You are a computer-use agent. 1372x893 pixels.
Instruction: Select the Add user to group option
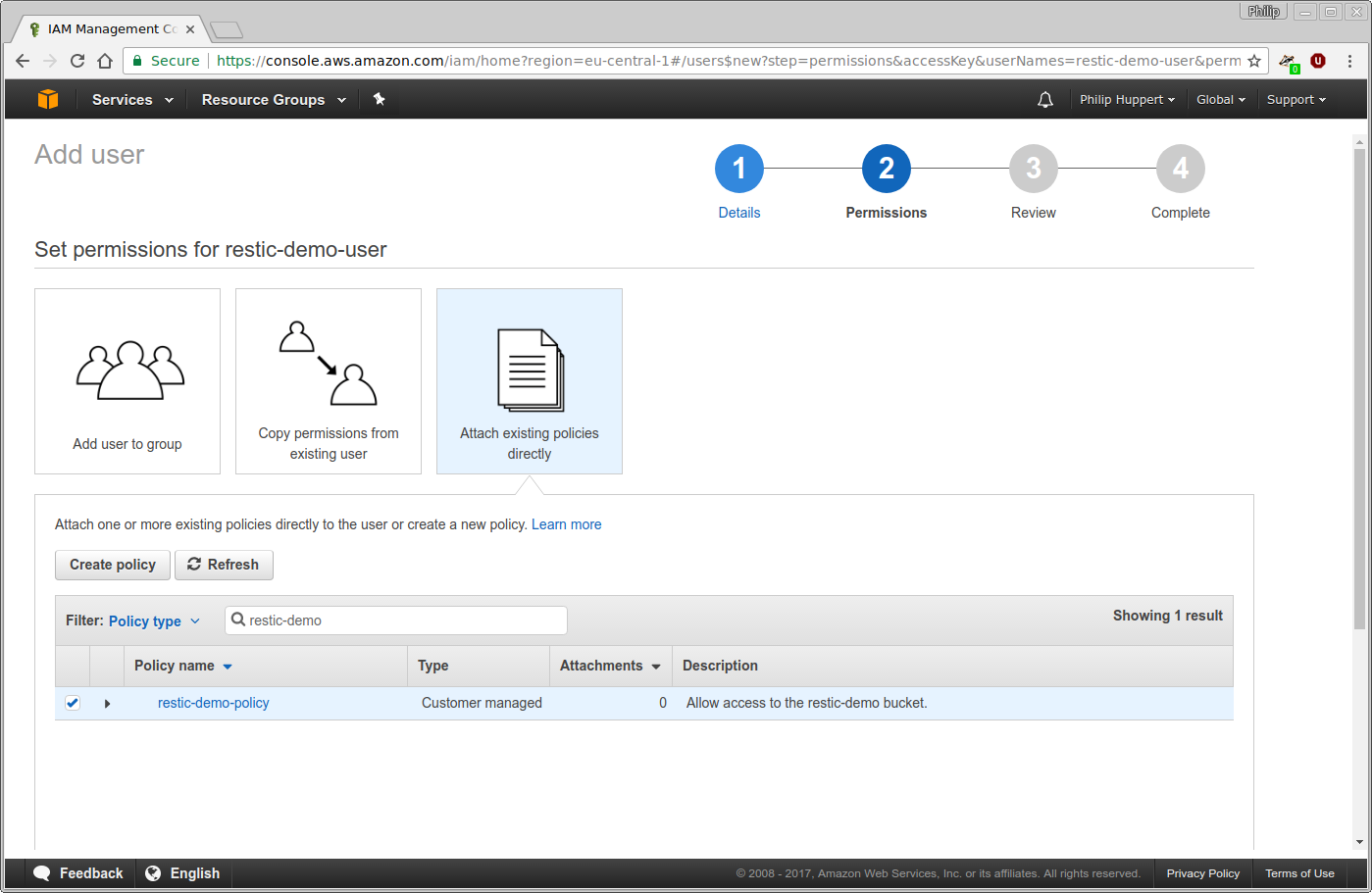127,381
